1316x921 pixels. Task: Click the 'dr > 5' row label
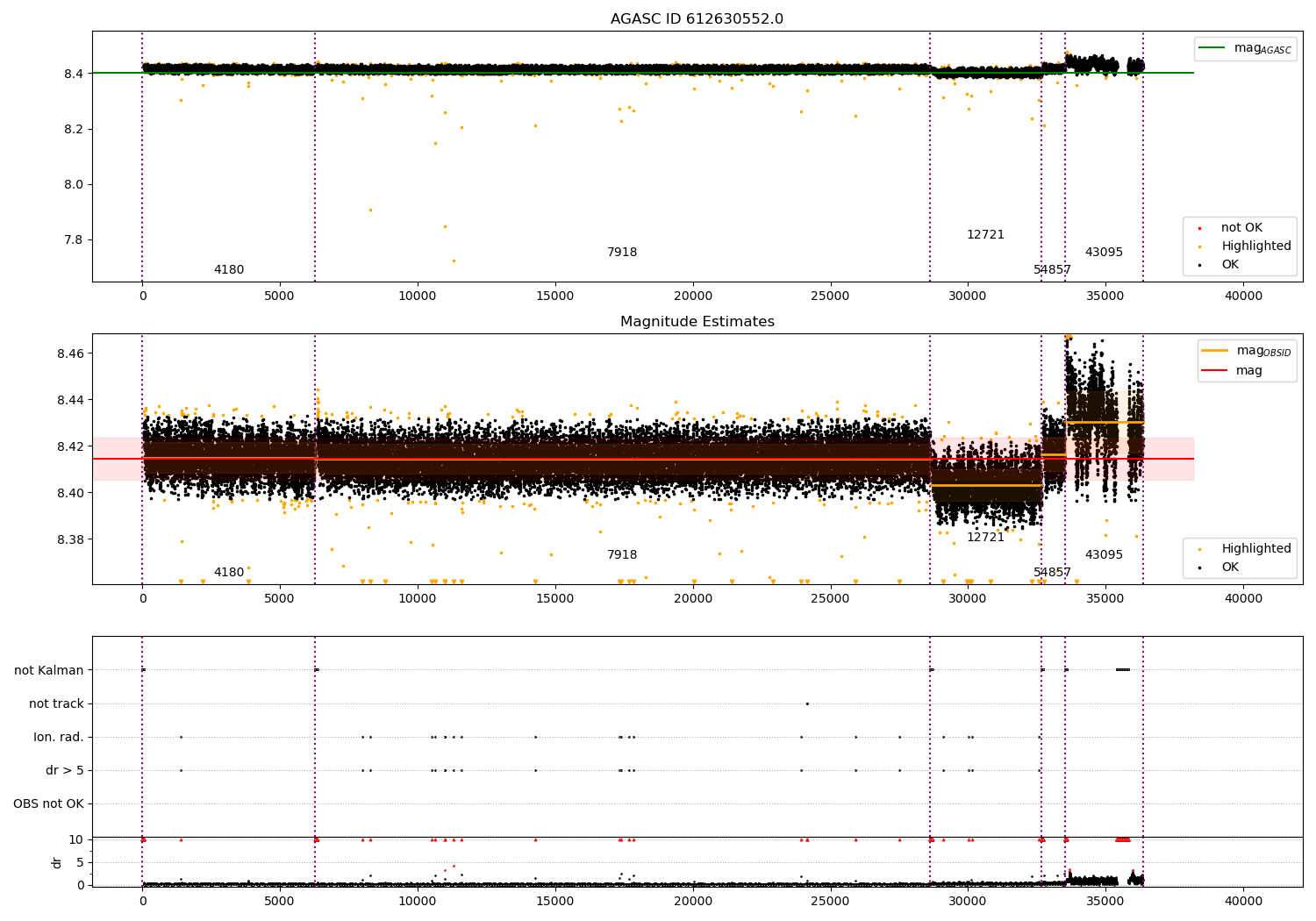pos(65,771)
